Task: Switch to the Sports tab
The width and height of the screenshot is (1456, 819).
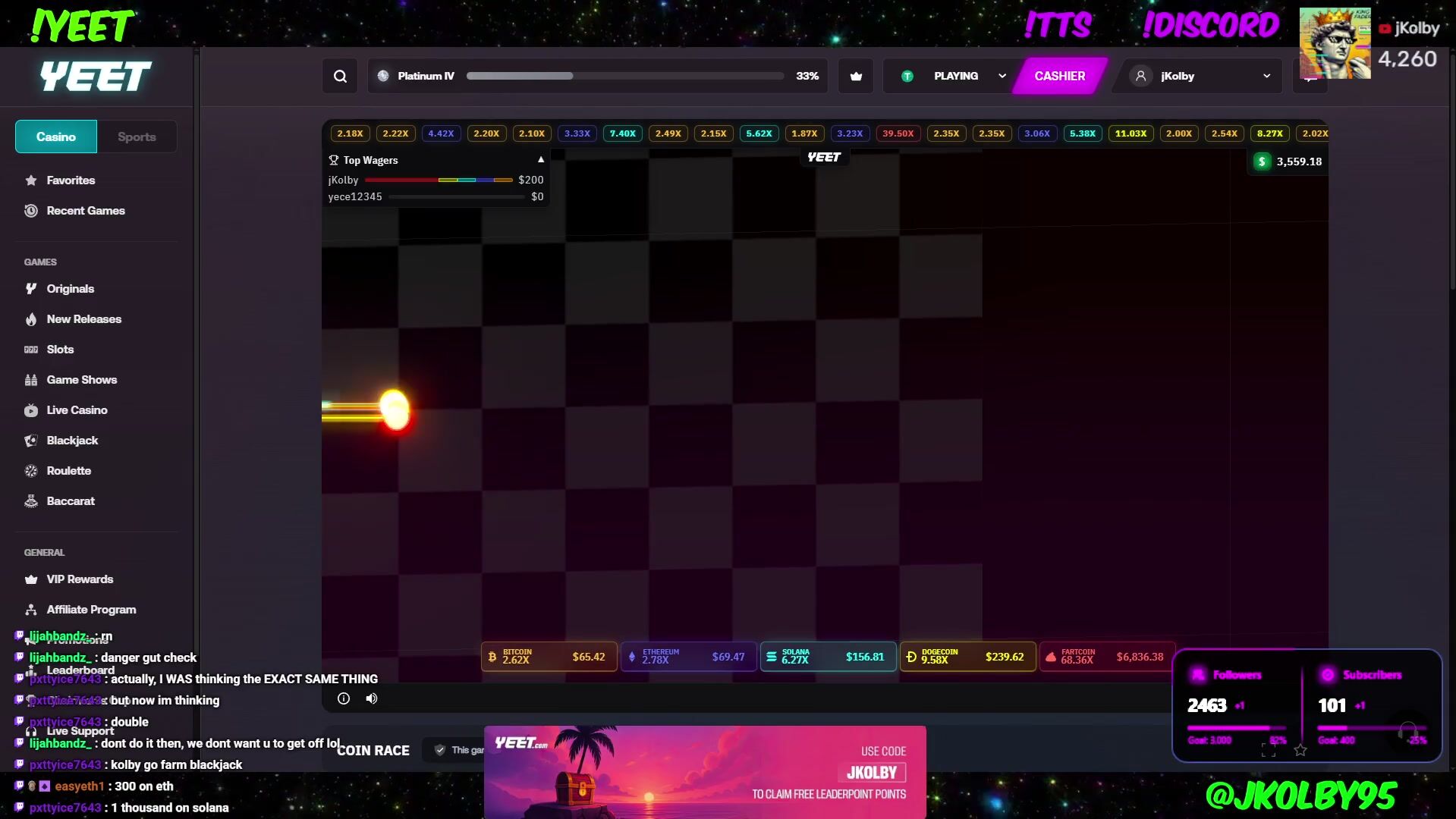Action: pyautogui.click(x=137, y=136)
